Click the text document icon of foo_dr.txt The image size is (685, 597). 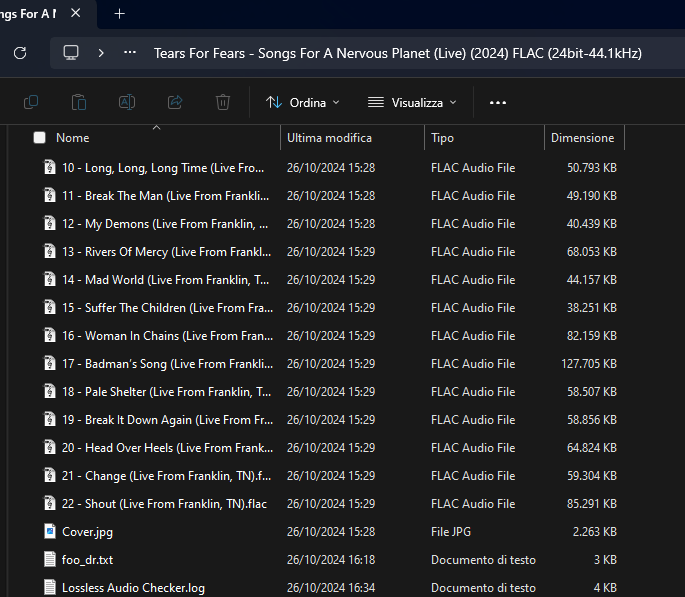coord(50,559)
